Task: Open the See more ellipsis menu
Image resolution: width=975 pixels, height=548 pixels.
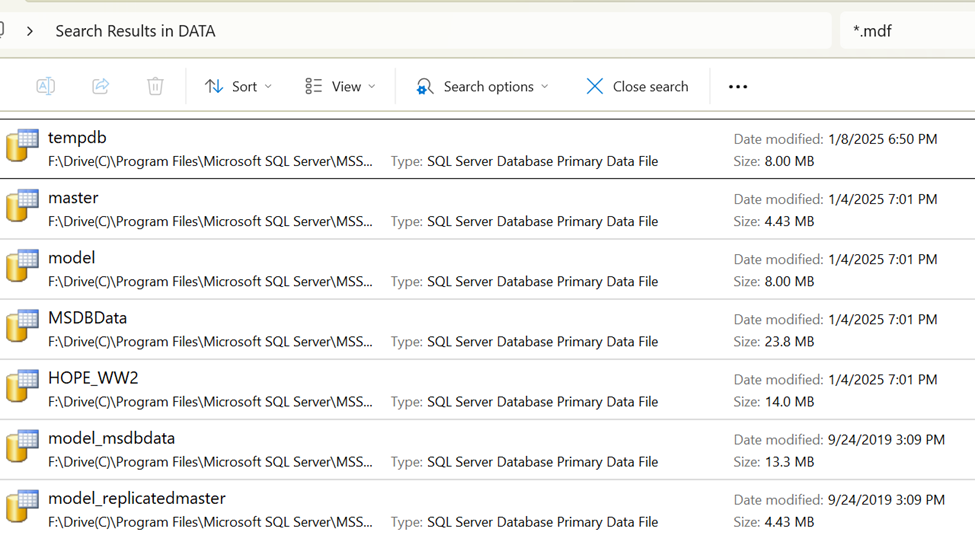Action: (738, 87)
